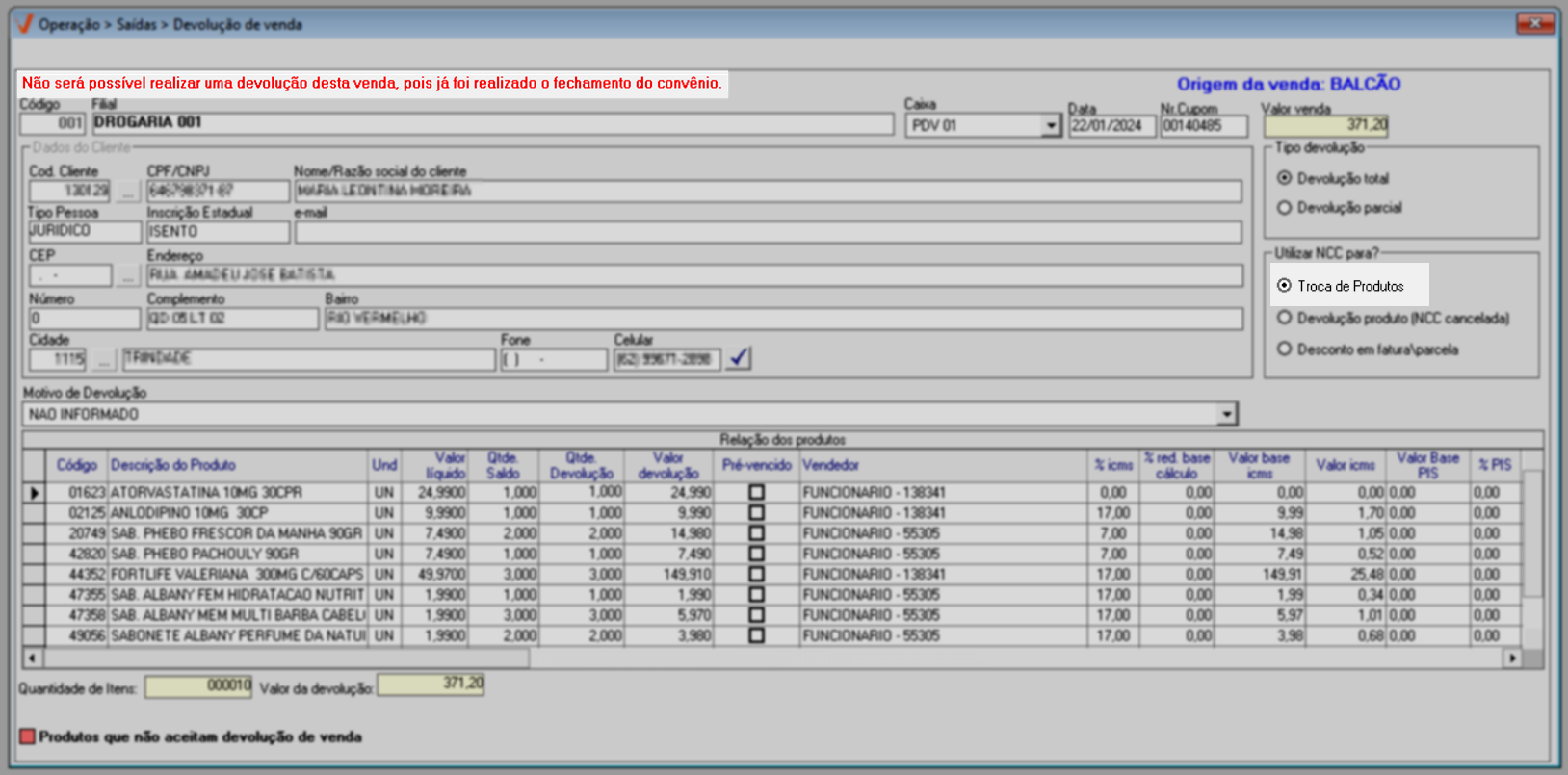Viewport: 1568px width, 775px height.
Task: Click 'FUNCIONARIO - 138341' in ATORVASTATINA row
Action: pyautogui.click(x=943, y=493)
